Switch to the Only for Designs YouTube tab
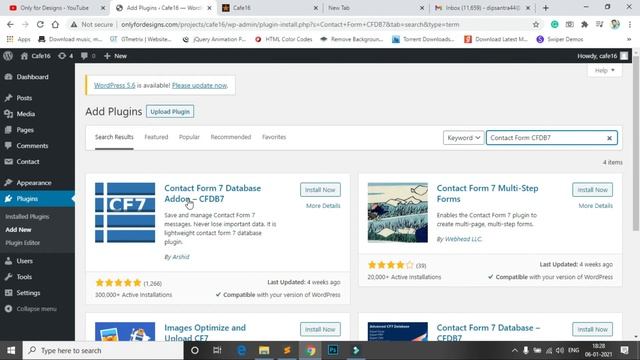Image resolution: width=640 pixels, height=360 pixels. 54,8
